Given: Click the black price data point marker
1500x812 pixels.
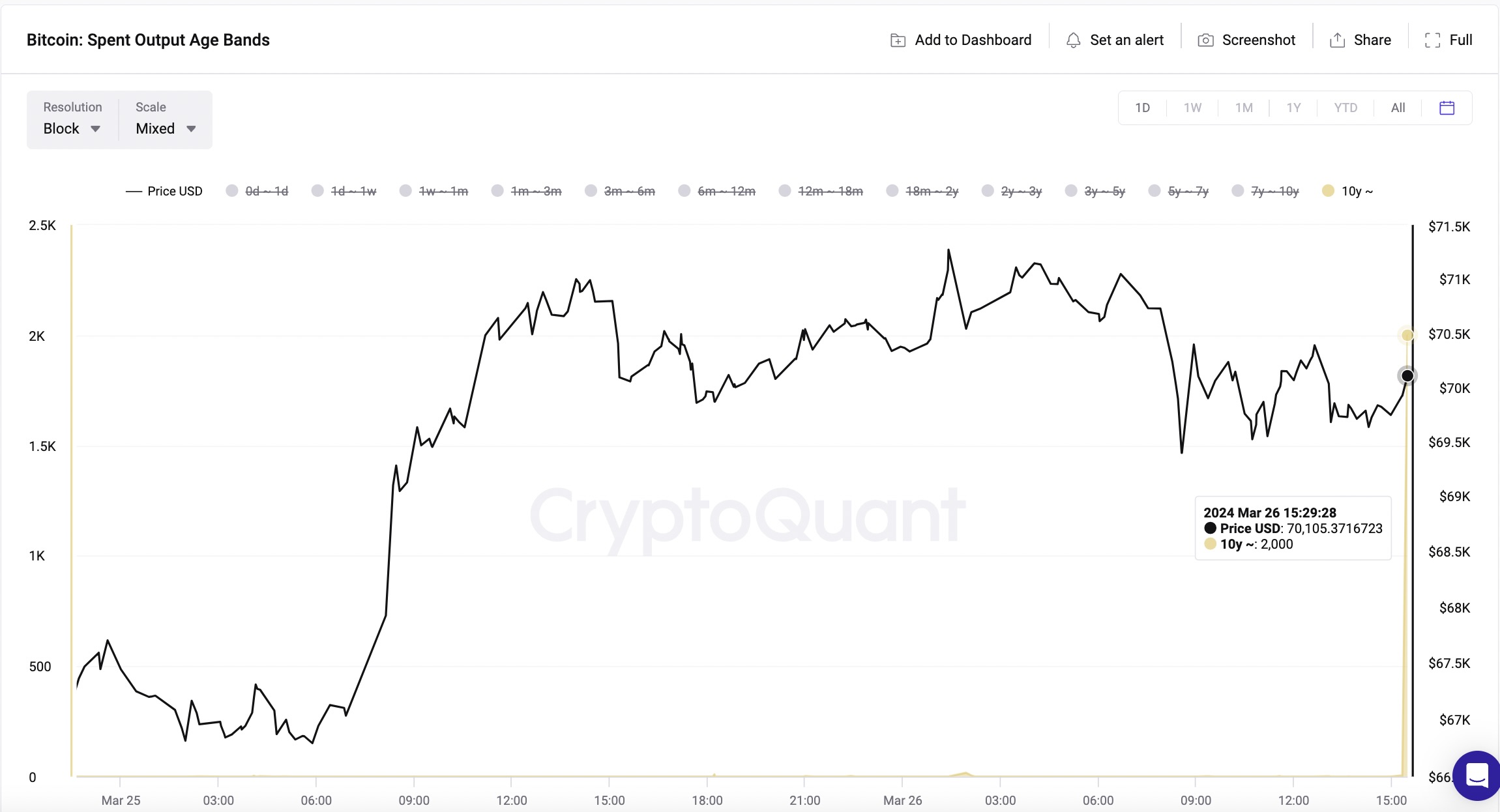Looking at the screenshot, I should (x=1407, y=375).
